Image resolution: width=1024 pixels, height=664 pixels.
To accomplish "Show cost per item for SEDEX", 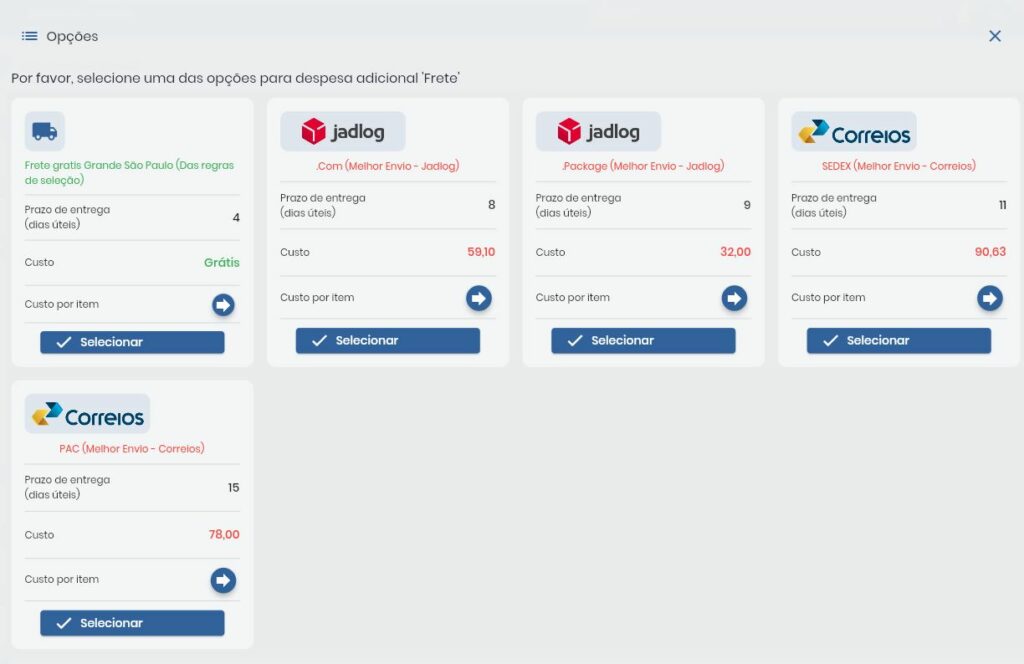I will 989,298.
